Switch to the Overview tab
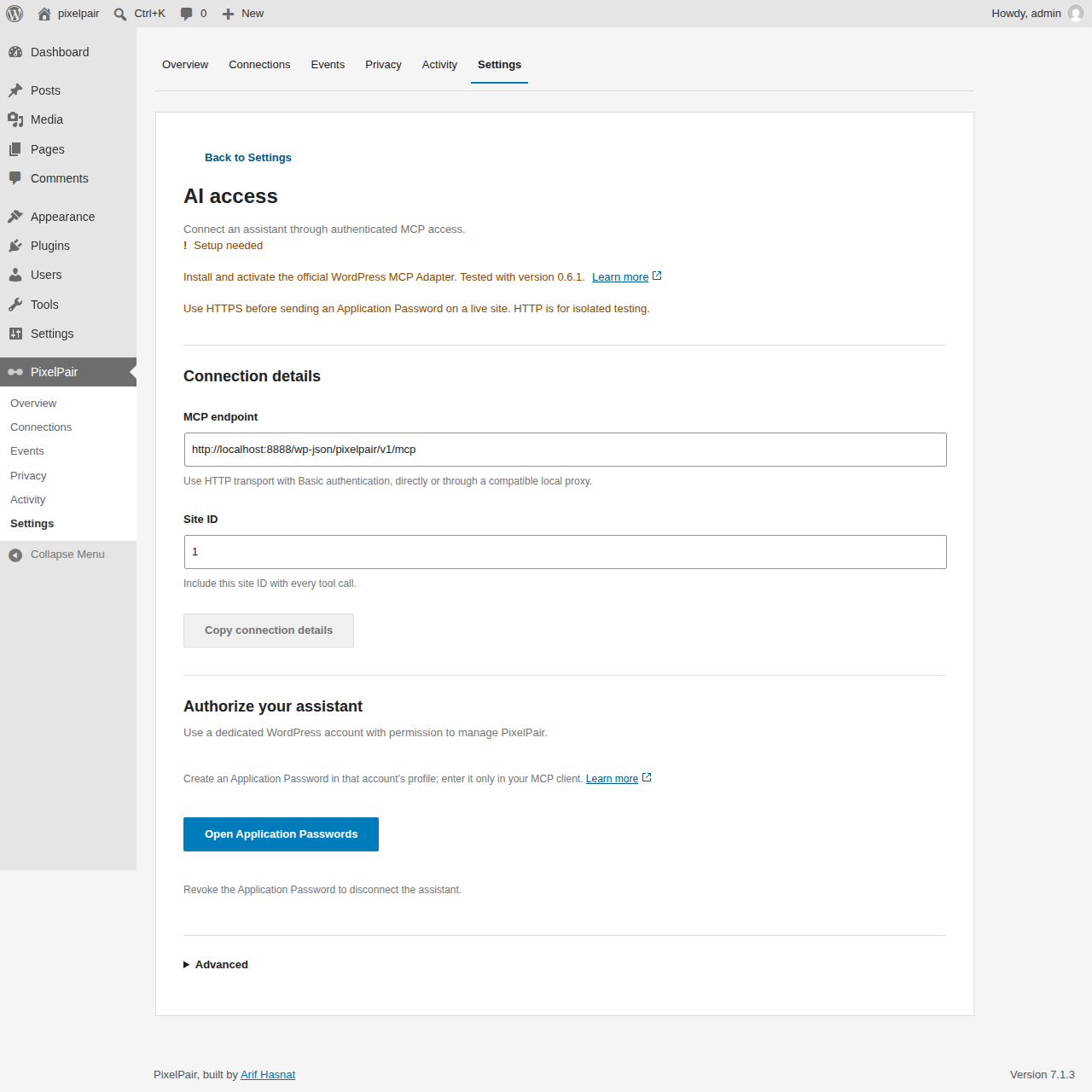1092x1092 pixels. (x=185, y=65)
